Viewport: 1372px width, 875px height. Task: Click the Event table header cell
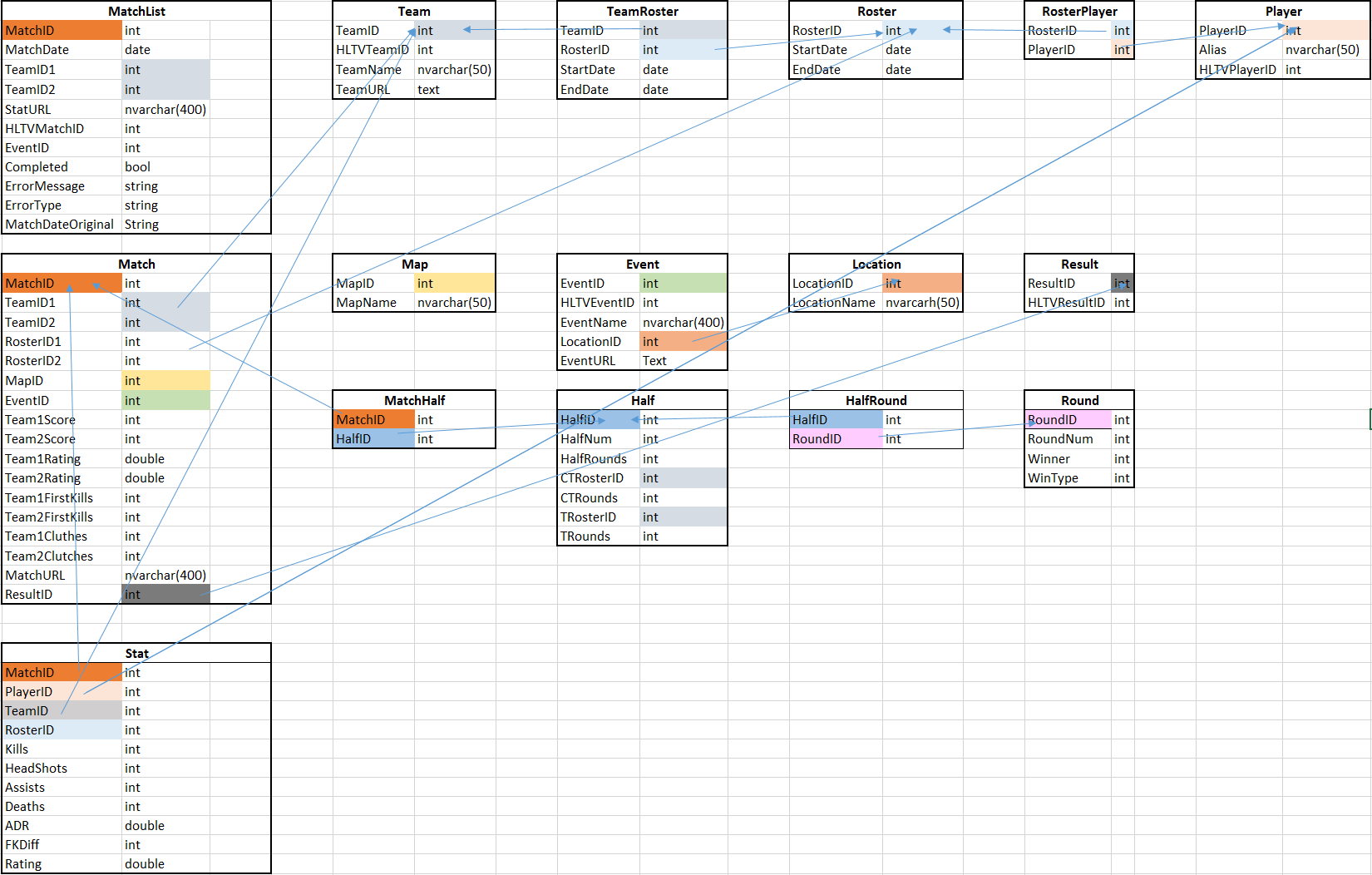(x=642, y=264)
